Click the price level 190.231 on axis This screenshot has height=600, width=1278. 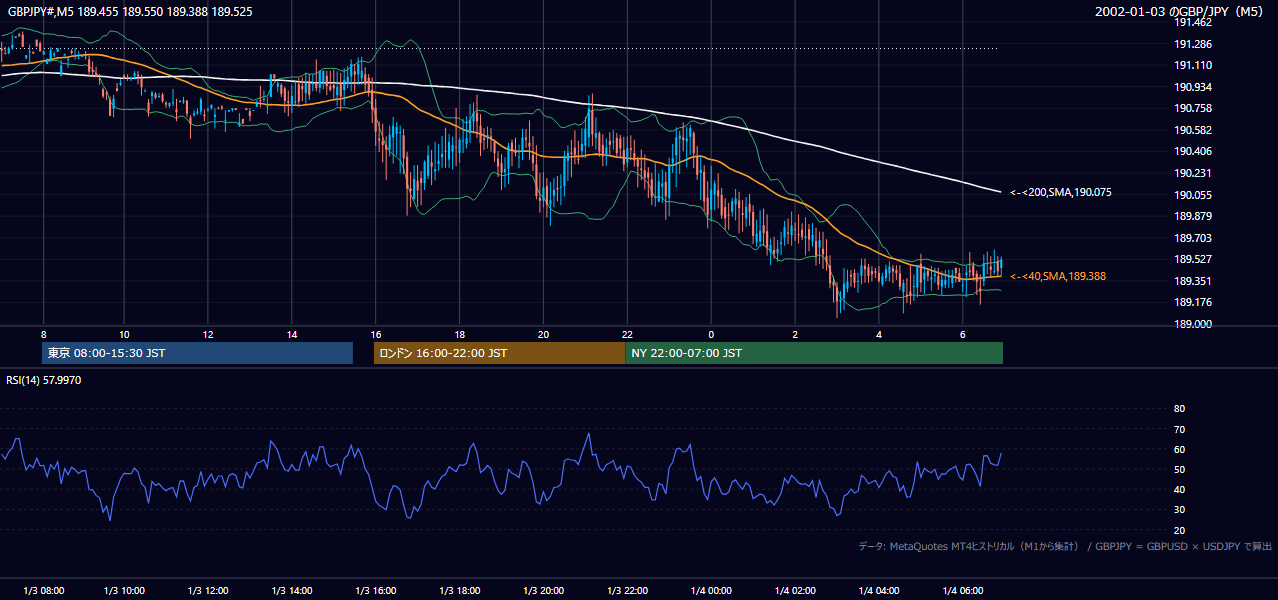click(1193, 173)
